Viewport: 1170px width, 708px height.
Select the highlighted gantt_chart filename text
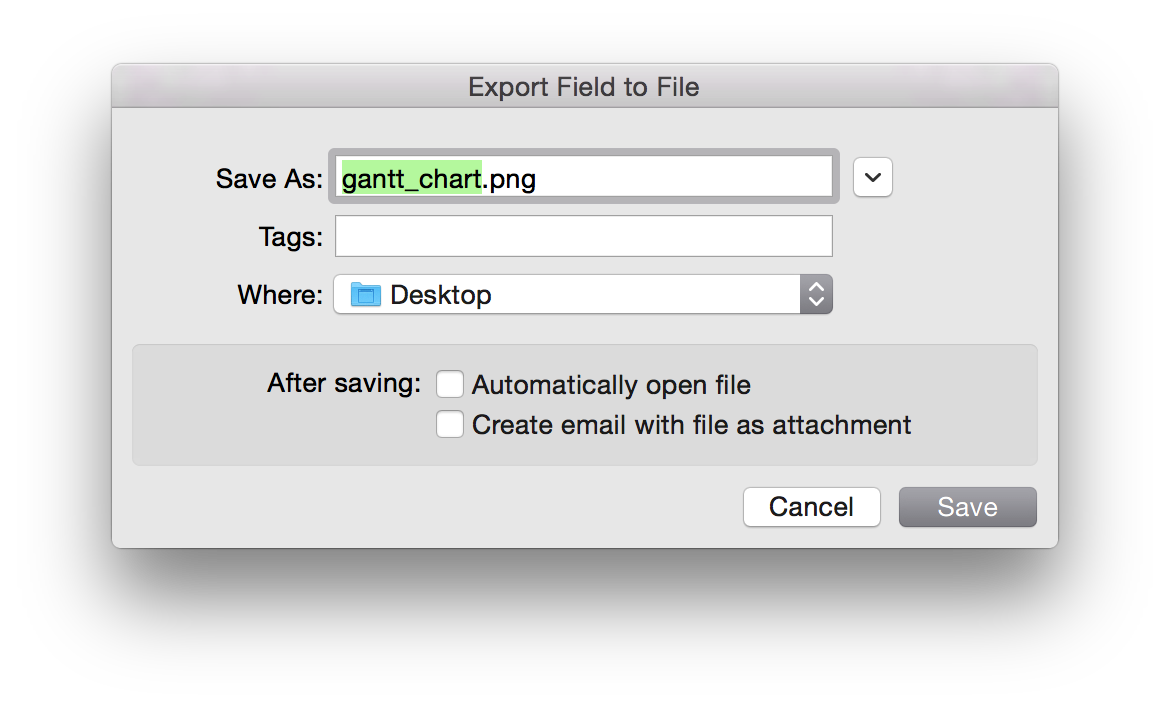[412, 178]
